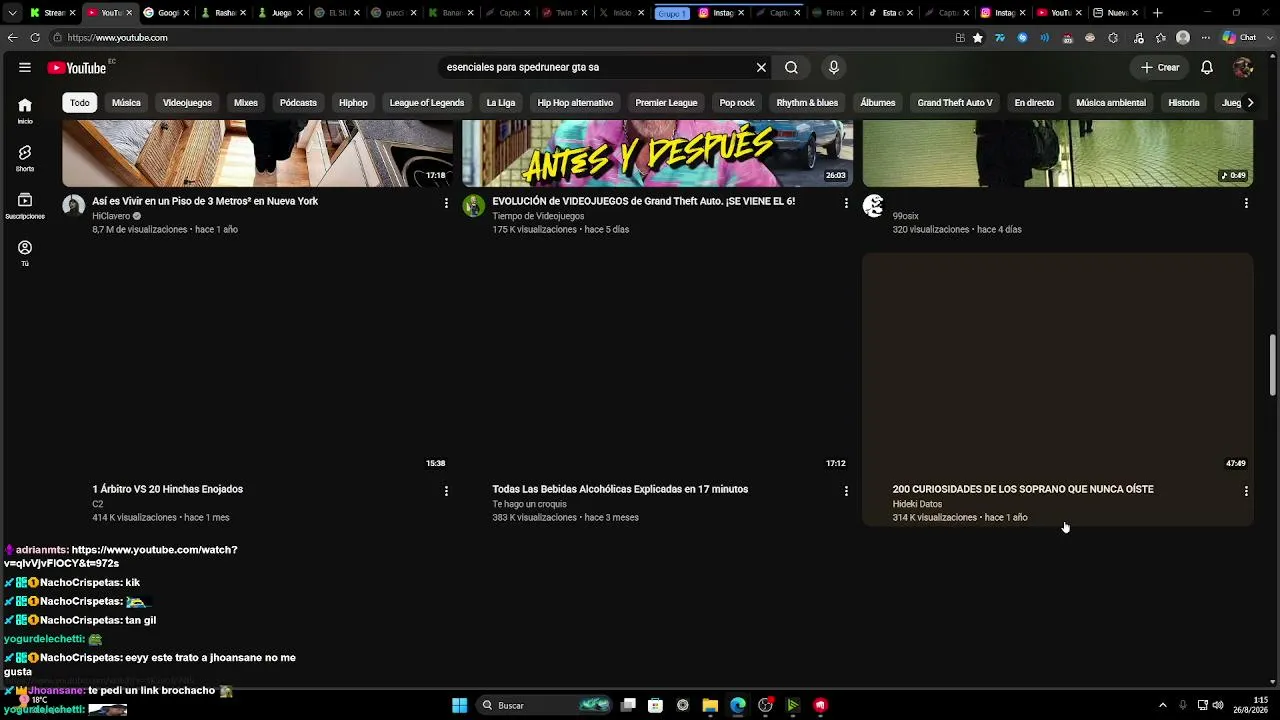Open the volume control in system tray
Image resolution: width=1280 pixels, height=720 pixels.
1218,705
